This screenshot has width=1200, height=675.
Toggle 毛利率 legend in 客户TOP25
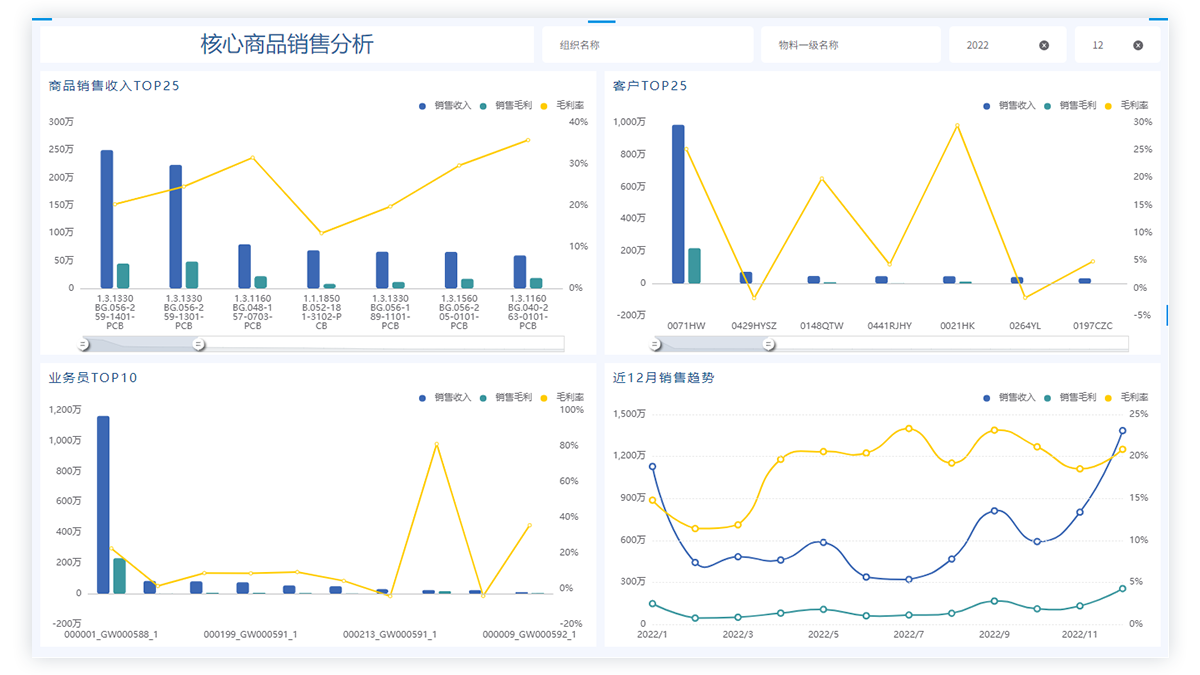pyautogui.click(x=1127, y=105)
